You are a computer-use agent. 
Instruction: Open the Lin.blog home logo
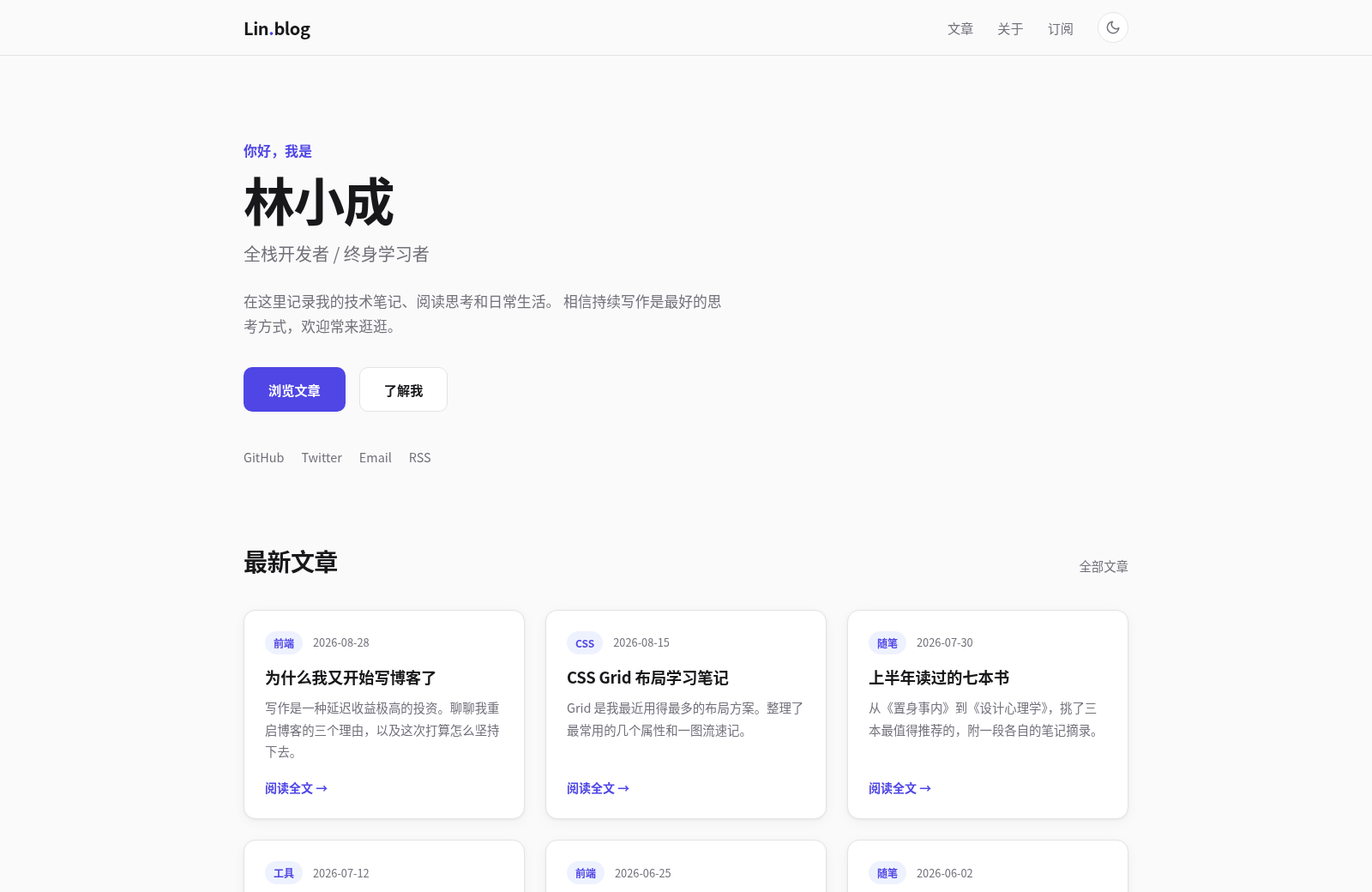click(277, 28)
